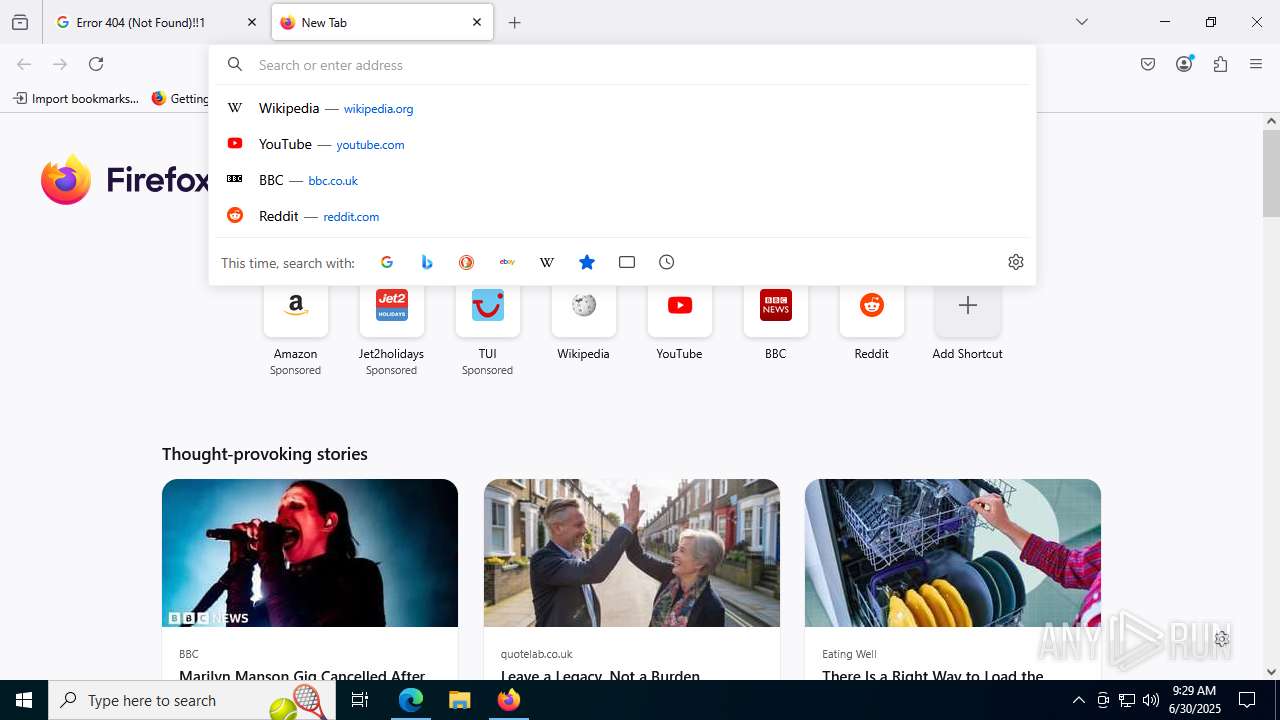Search this time with Bing
The height and width of the screenshot is (720, 1280).
coord(427,262)
